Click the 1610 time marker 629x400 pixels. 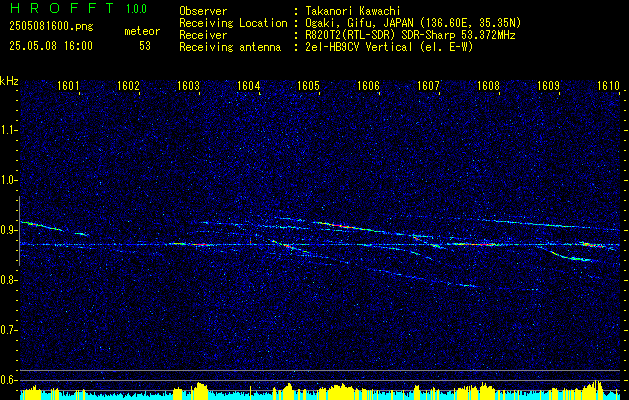point(609,85)
